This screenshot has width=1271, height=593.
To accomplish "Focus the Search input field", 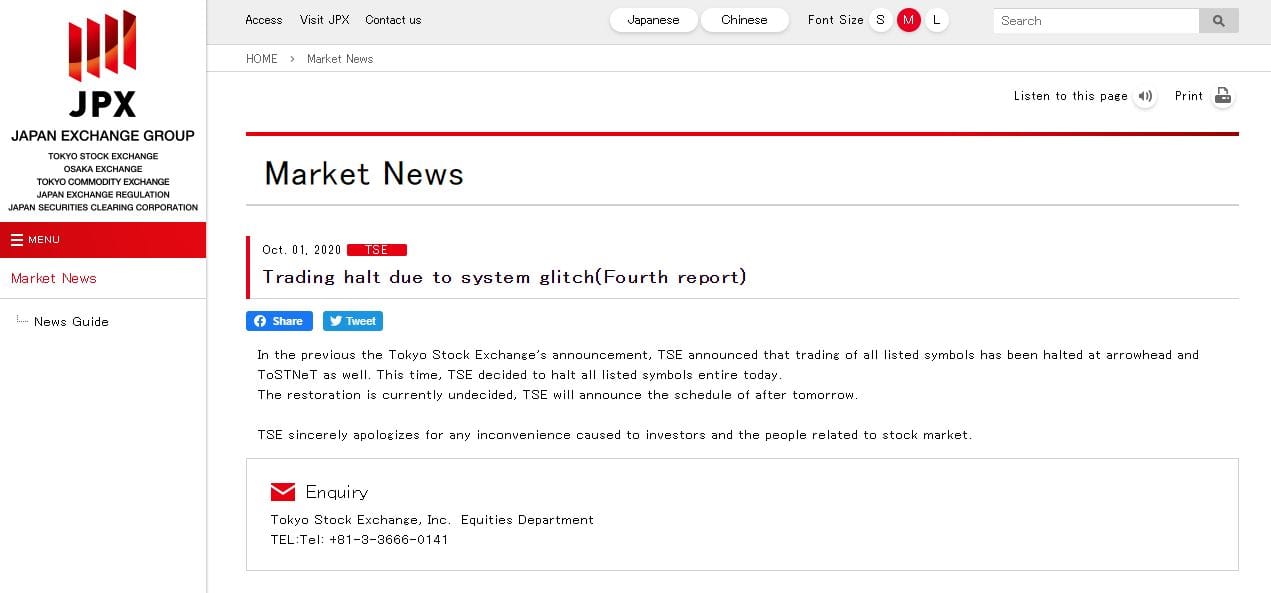I will [1096, 21].
